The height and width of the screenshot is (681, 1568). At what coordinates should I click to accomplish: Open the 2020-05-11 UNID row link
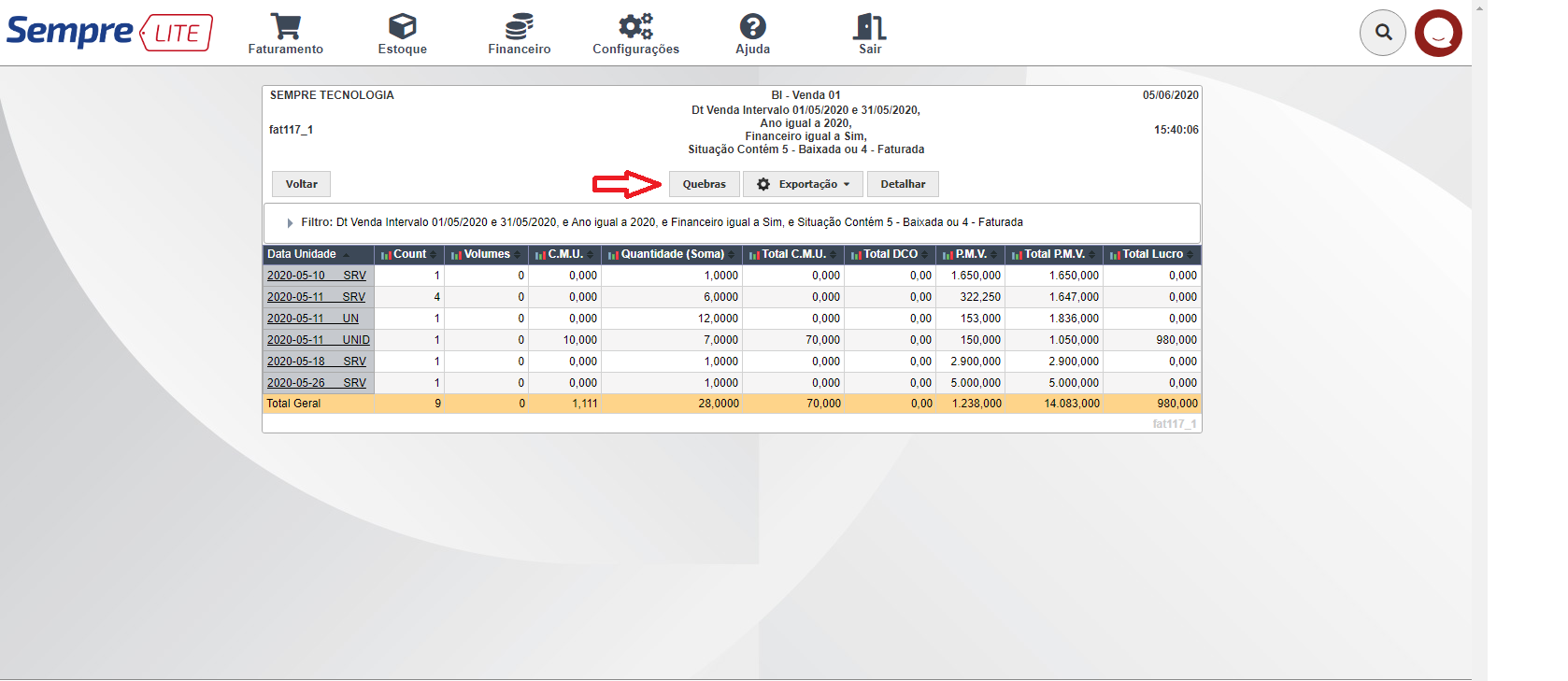(319, 340)
